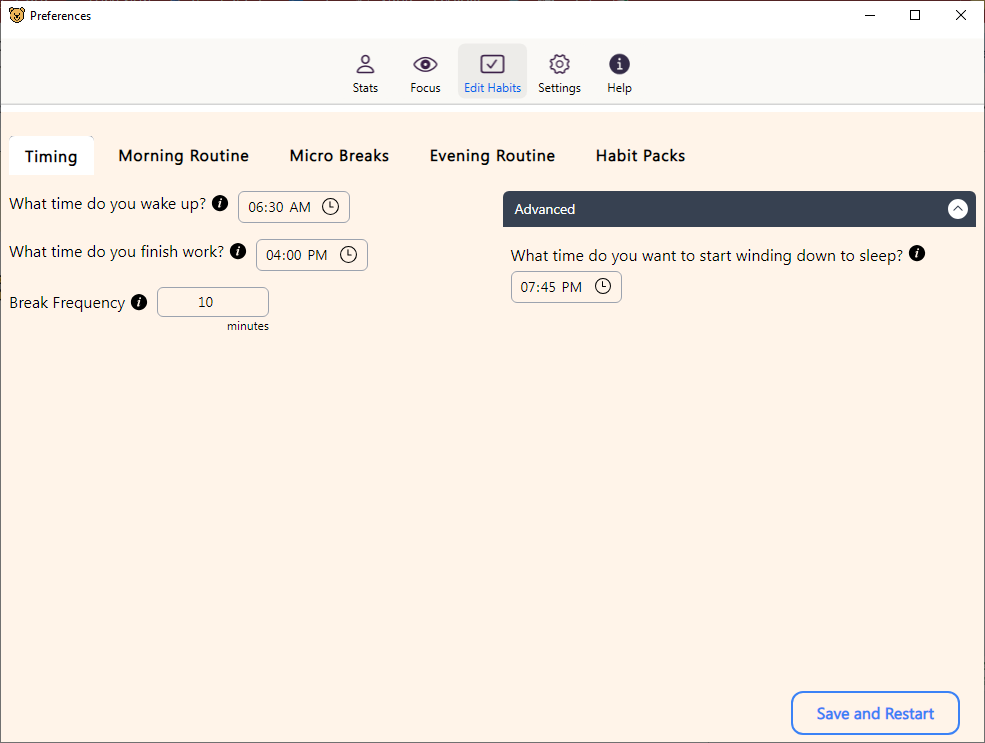The image size is (985, 743).
Task: Click Save and Restart button
Action: [x=875, y=713]
